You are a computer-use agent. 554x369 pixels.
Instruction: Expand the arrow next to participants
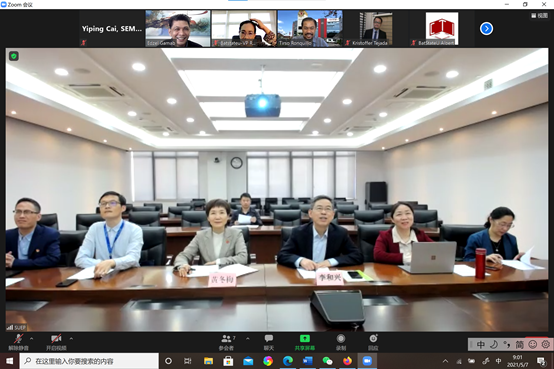tap(248, 339)
